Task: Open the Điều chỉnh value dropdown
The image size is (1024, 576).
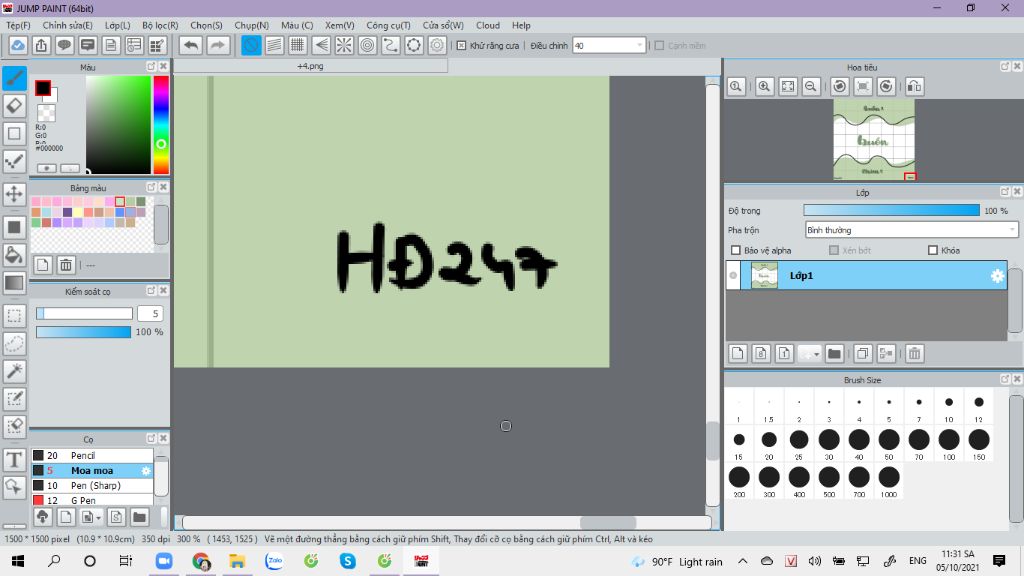Action: tap(639, 46)
